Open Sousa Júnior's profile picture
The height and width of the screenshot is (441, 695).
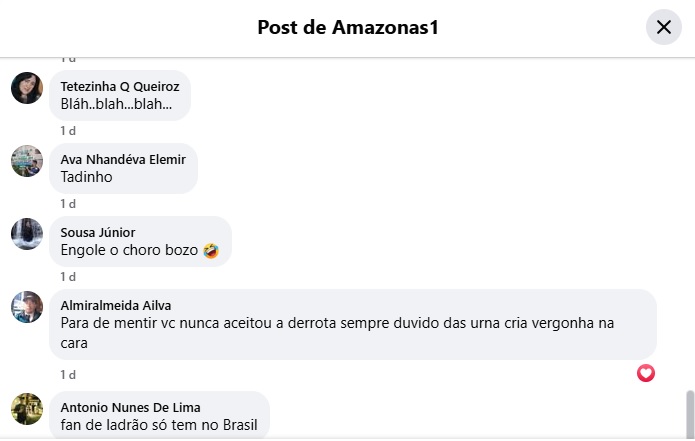point(27,234)
